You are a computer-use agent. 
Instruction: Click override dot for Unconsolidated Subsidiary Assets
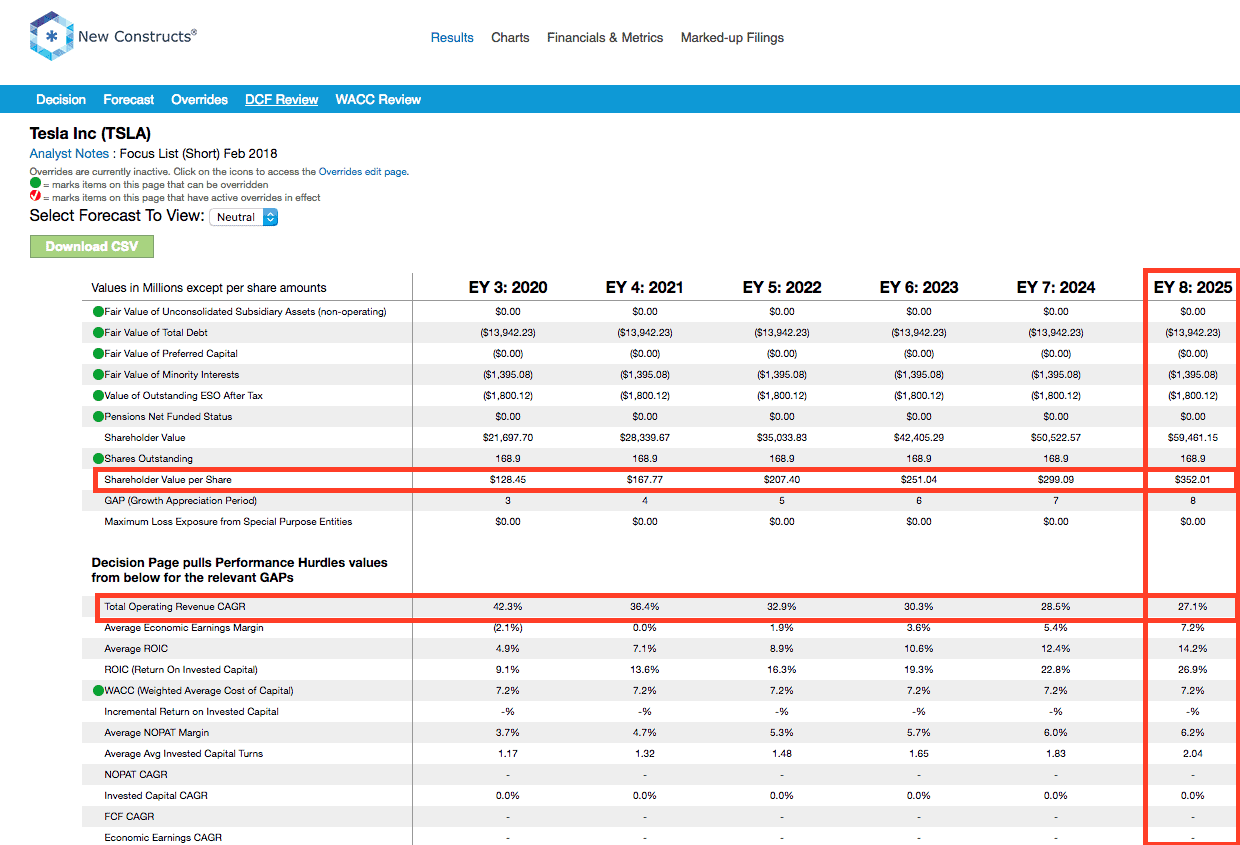[98, 311]
